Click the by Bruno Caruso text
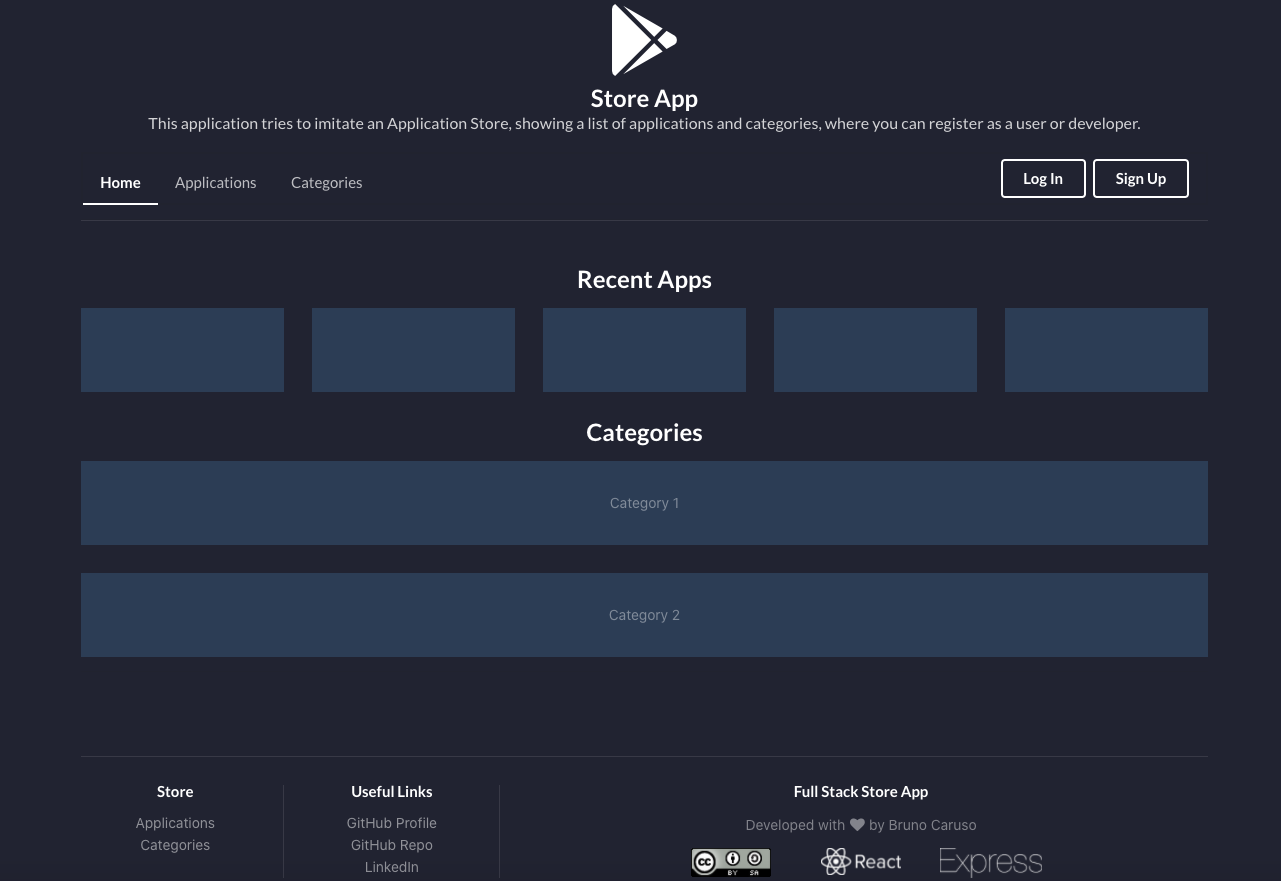Image resolution: width=1281 pixels, height=881 pixels. (x=922, y=825)
